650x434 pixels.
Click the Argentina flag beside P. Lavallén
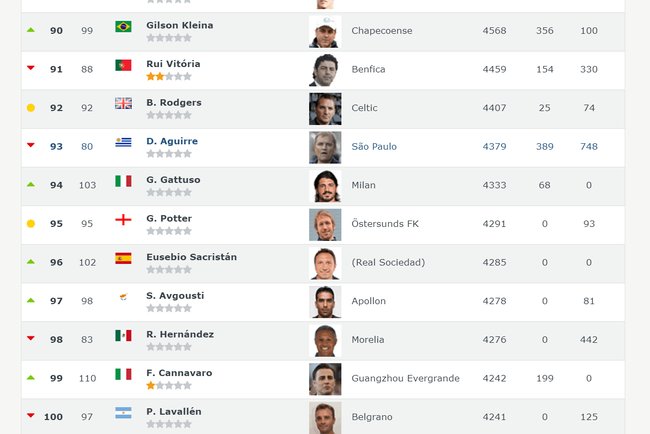[123, 412]
